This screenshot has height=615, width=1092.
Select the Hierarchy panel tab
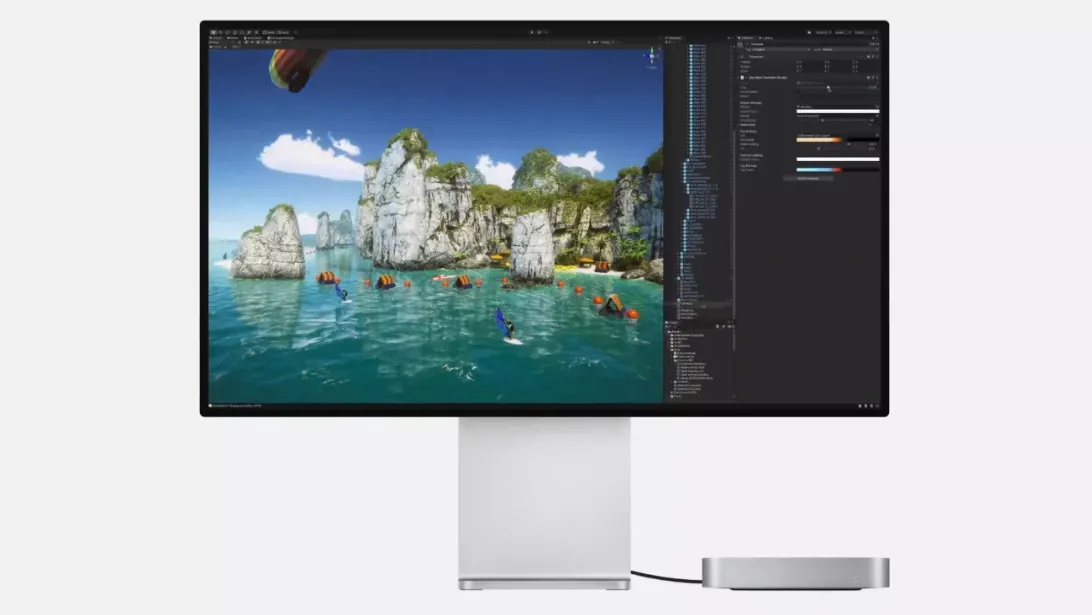[x=675, y=38]
